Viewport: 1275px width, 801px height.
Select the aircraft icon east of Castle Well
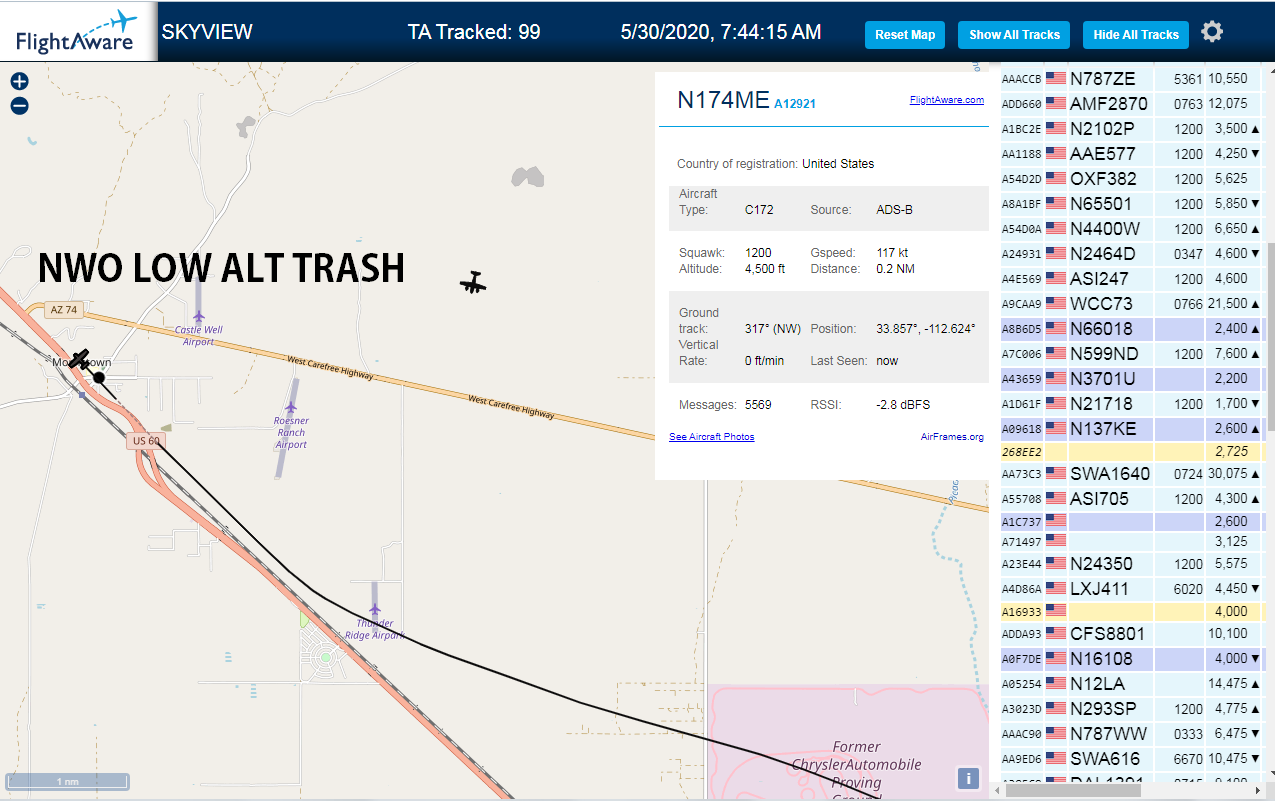coord(473,283)
